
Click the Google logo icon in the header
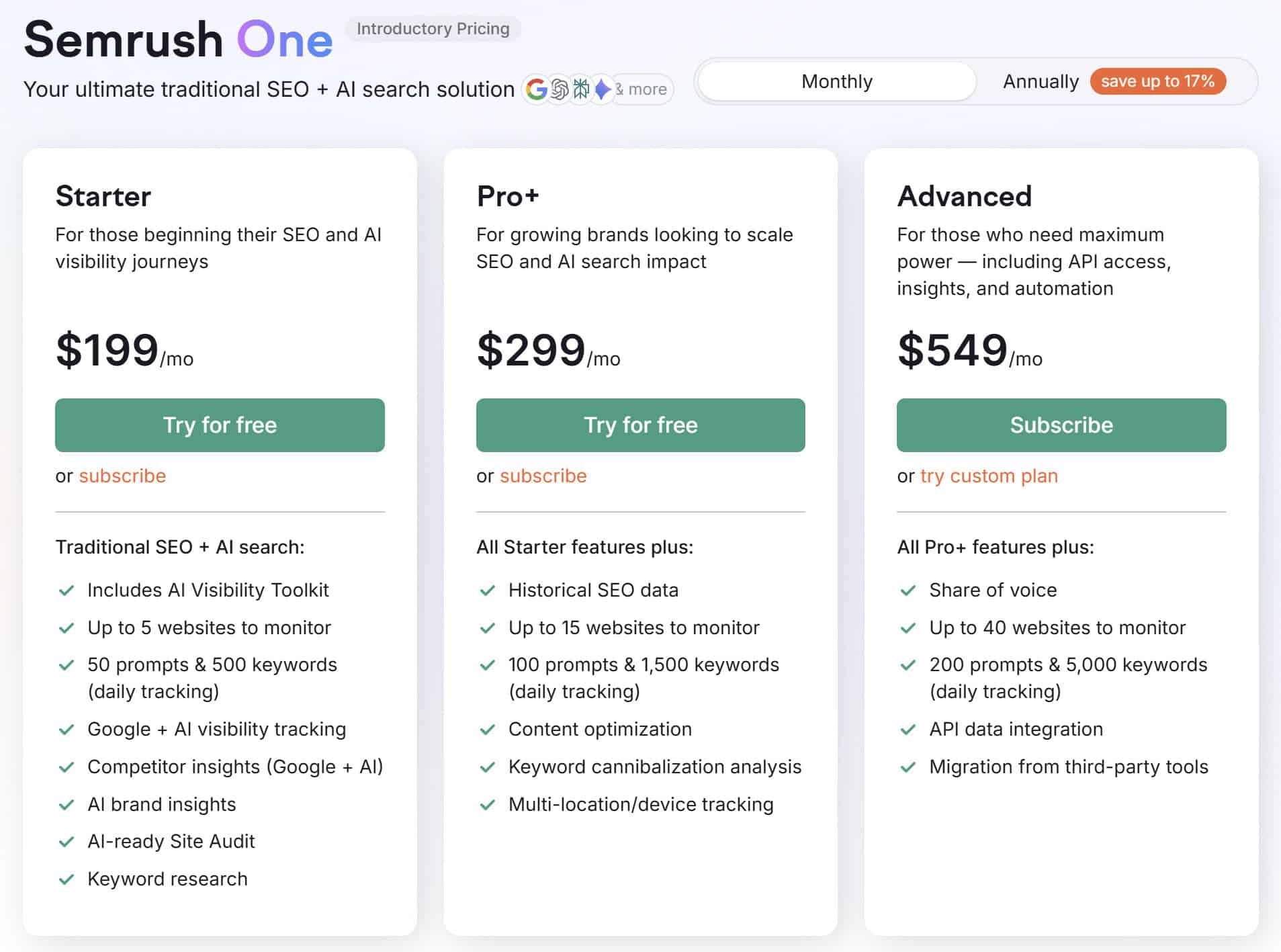click(x=537, y=89)
